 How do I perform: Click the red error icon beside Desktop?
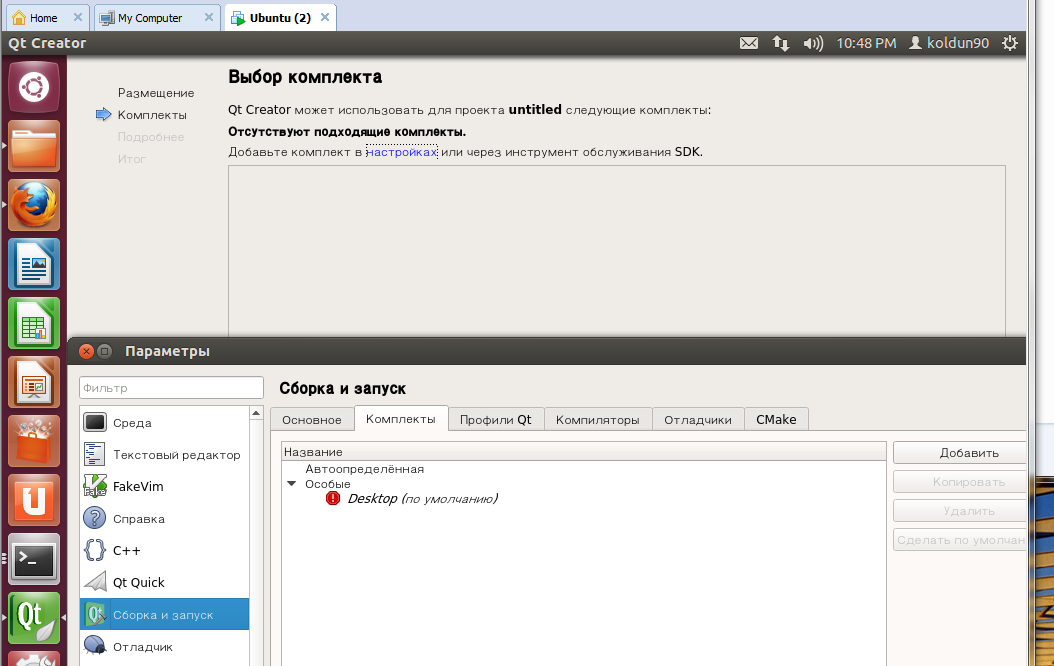333,498
